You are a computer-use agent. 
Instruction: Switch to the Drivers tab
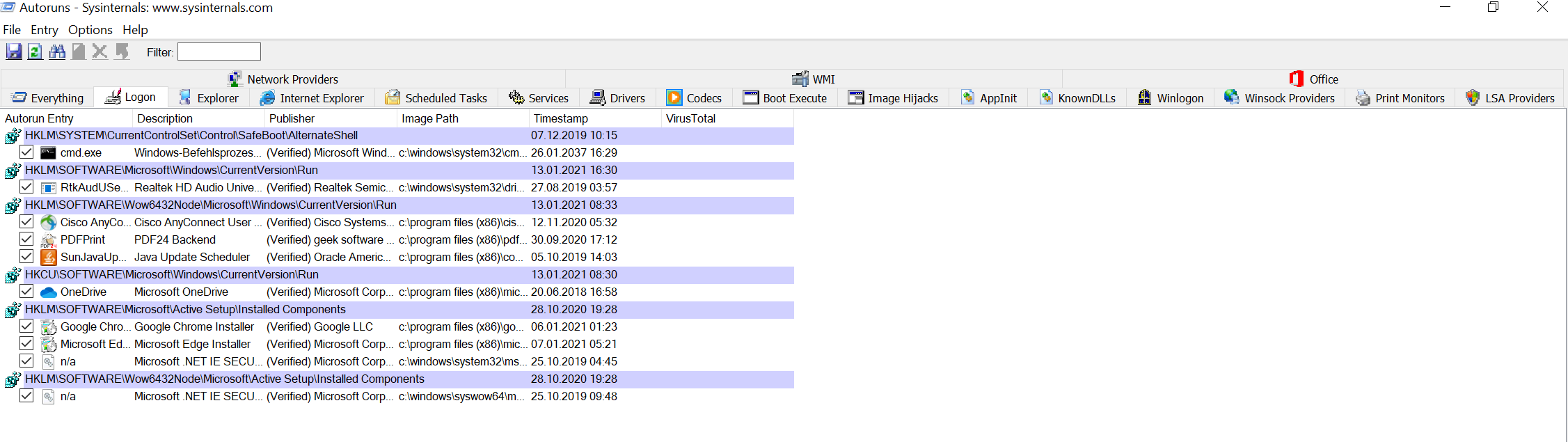[x=617, y=98]
